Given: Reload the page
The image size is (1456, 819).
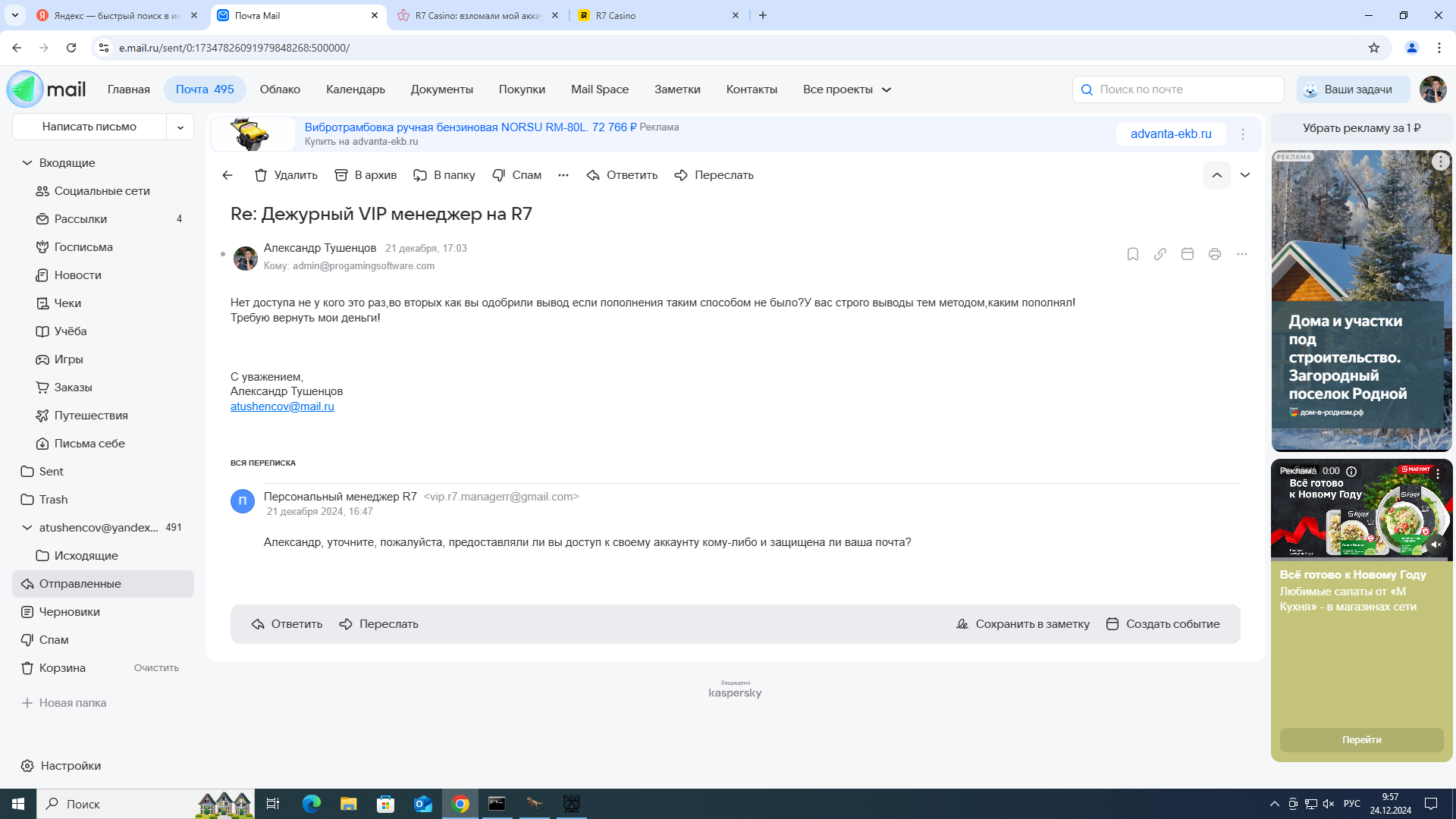Looking at the screenshot, I should pos(71,48).
